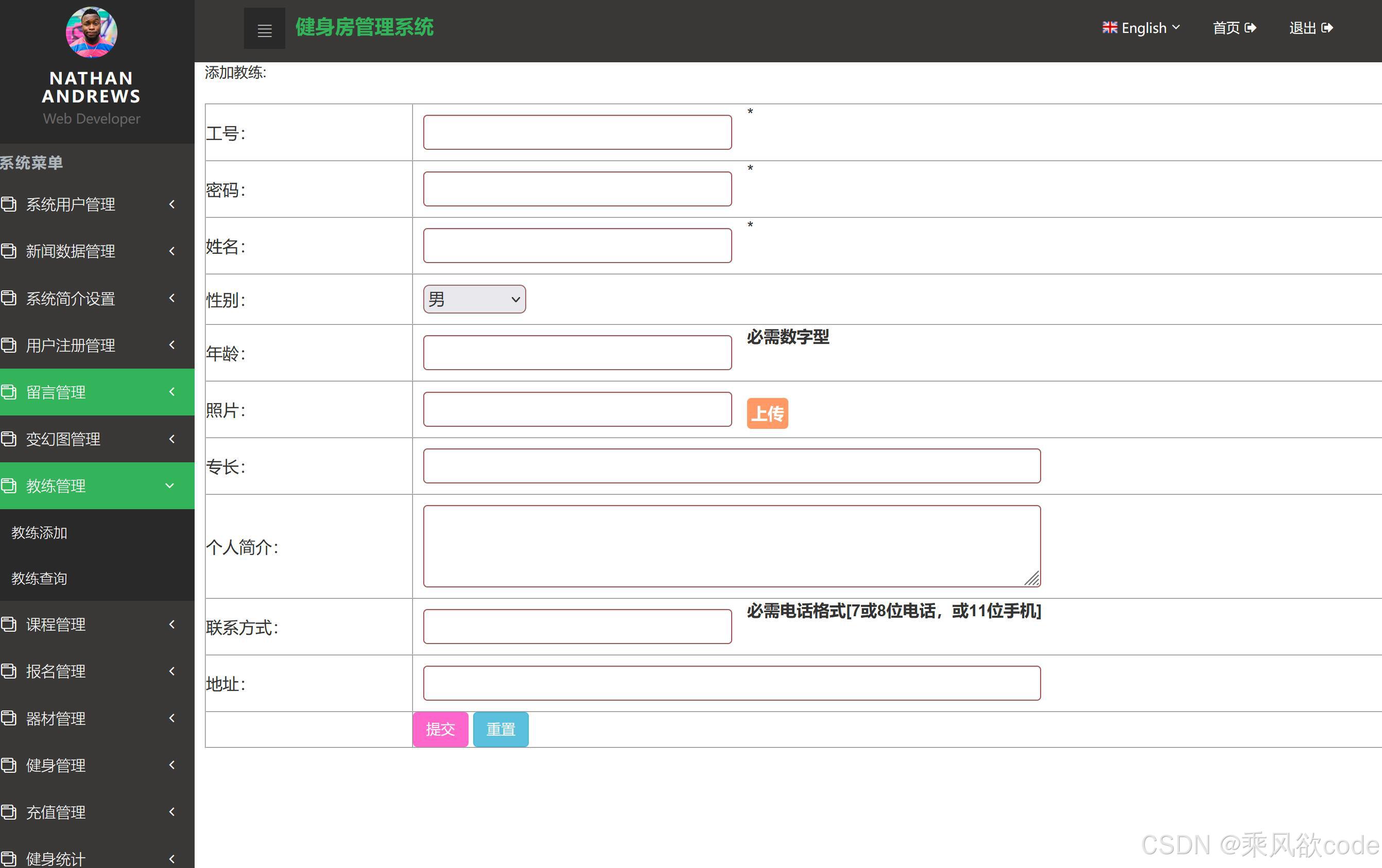Image resolution: width=1382 pixels, height=868 pixels.
Task: Click the 课程管理 sidebar icon
Action: coord(9,623)
